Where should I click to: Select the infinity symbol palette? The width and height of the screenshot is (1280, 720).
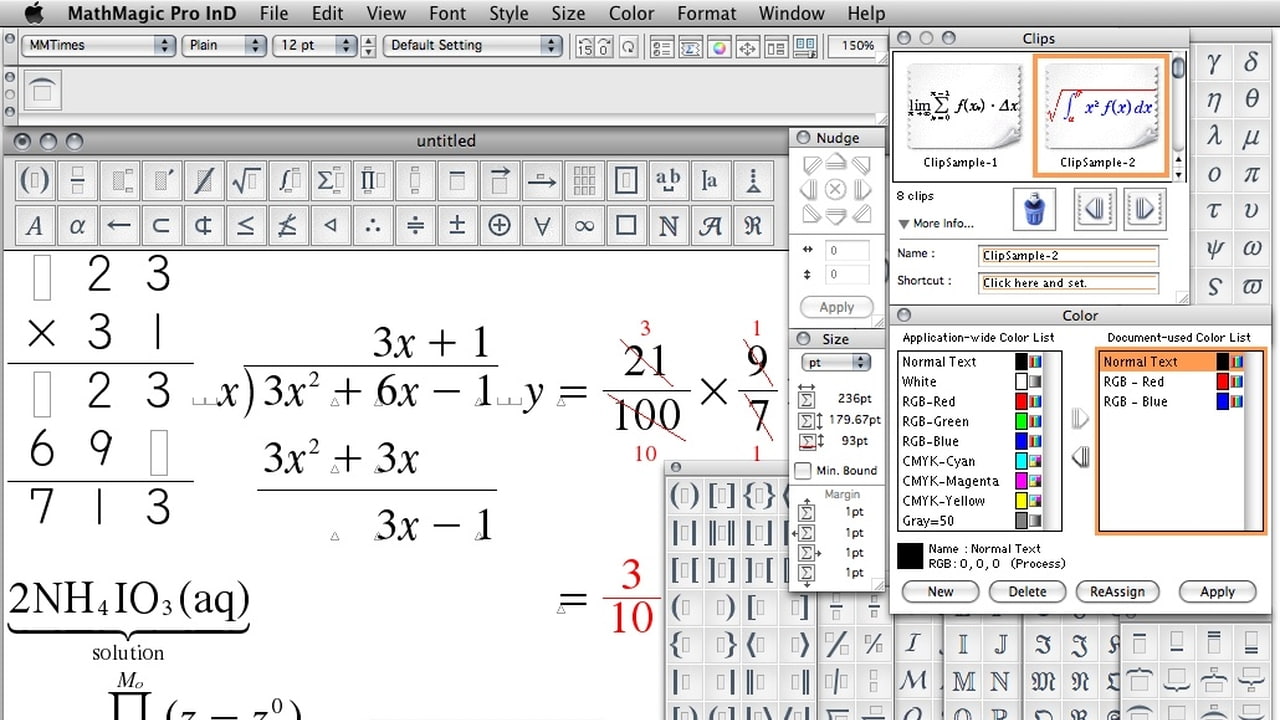(584, 225)
